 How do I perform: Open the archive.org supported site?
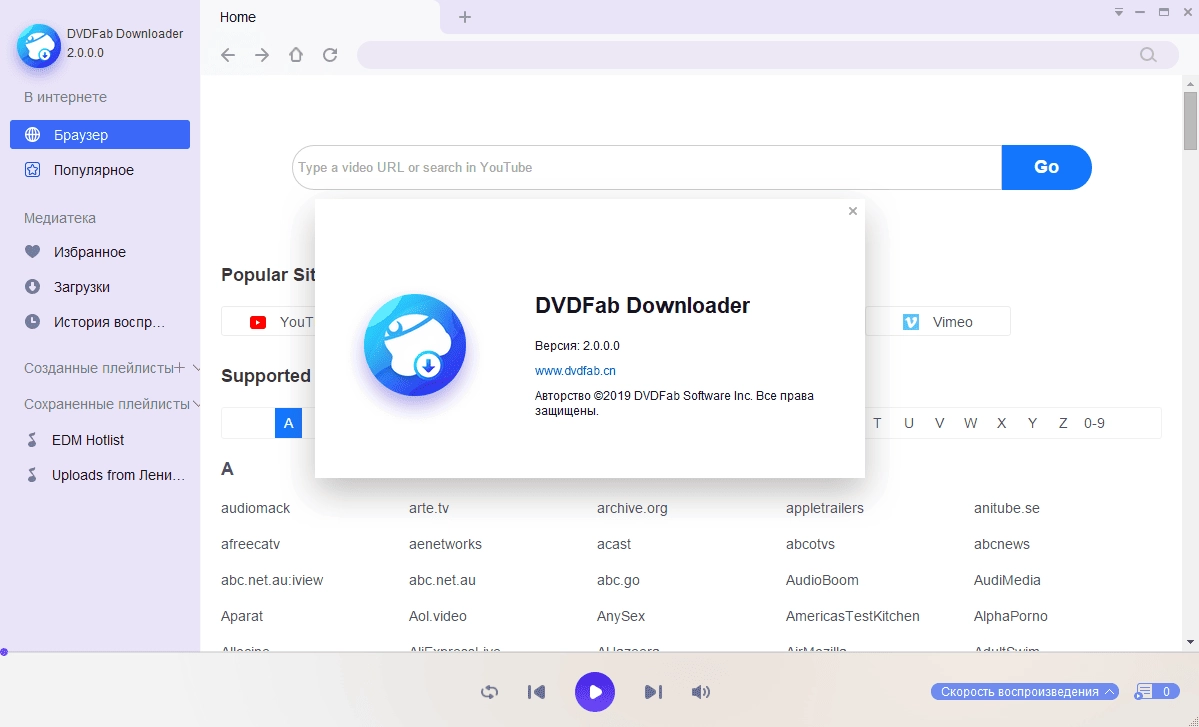point(632,508)
